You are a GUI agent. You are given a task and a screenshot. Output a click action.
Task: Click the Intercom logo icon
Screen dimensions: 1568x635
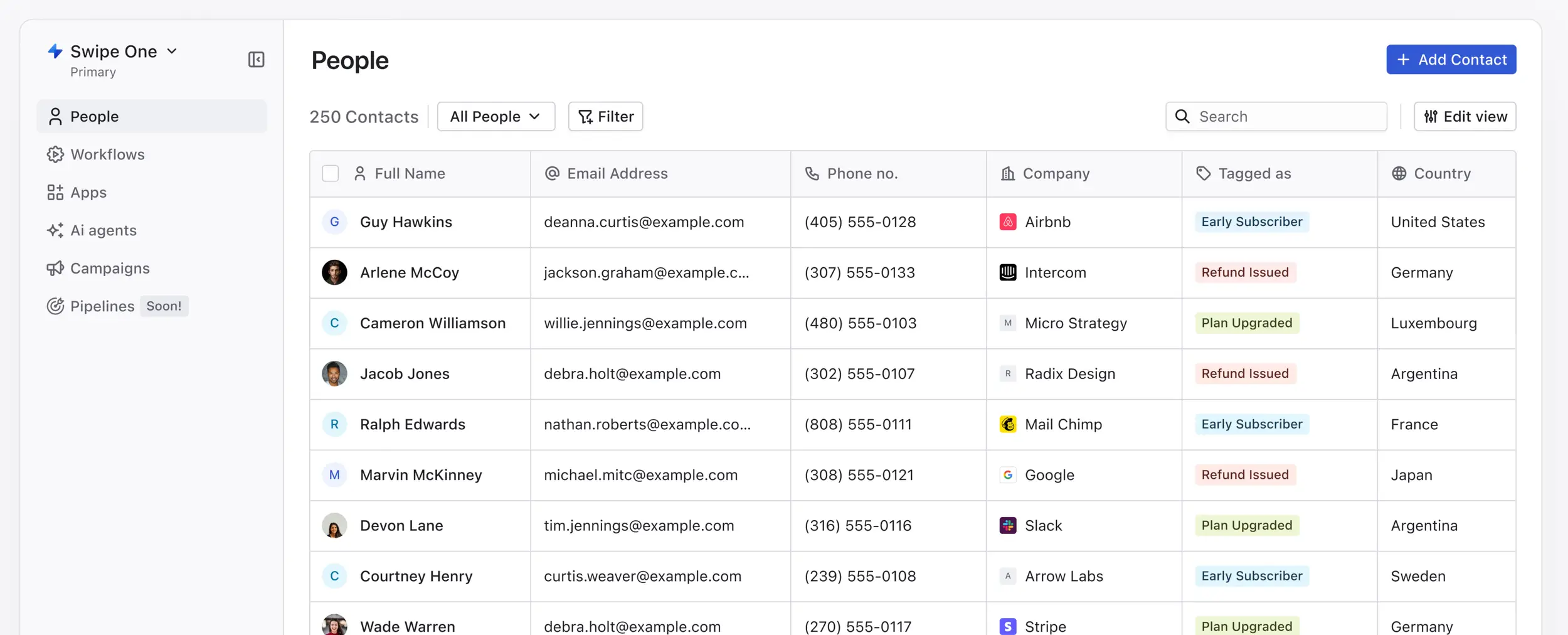coord(1007,272)
